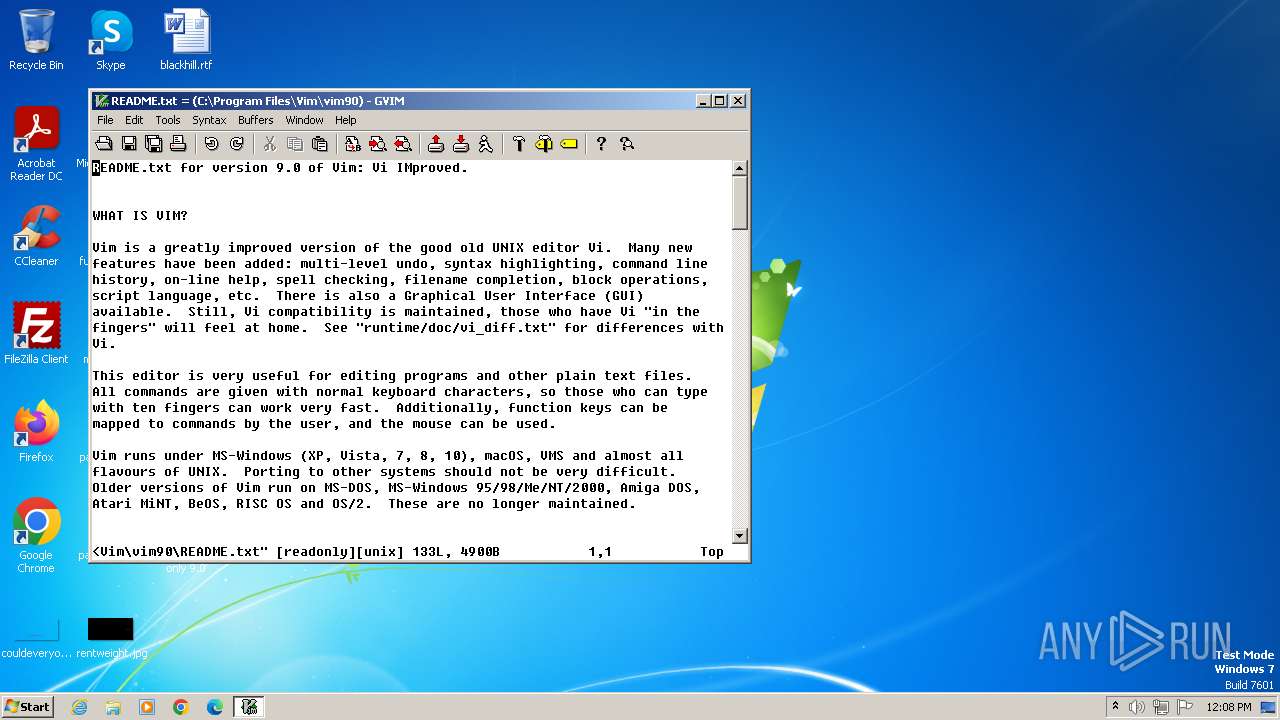Click the Acrobat Reader DC desktop icon

(x=36, y=145)
